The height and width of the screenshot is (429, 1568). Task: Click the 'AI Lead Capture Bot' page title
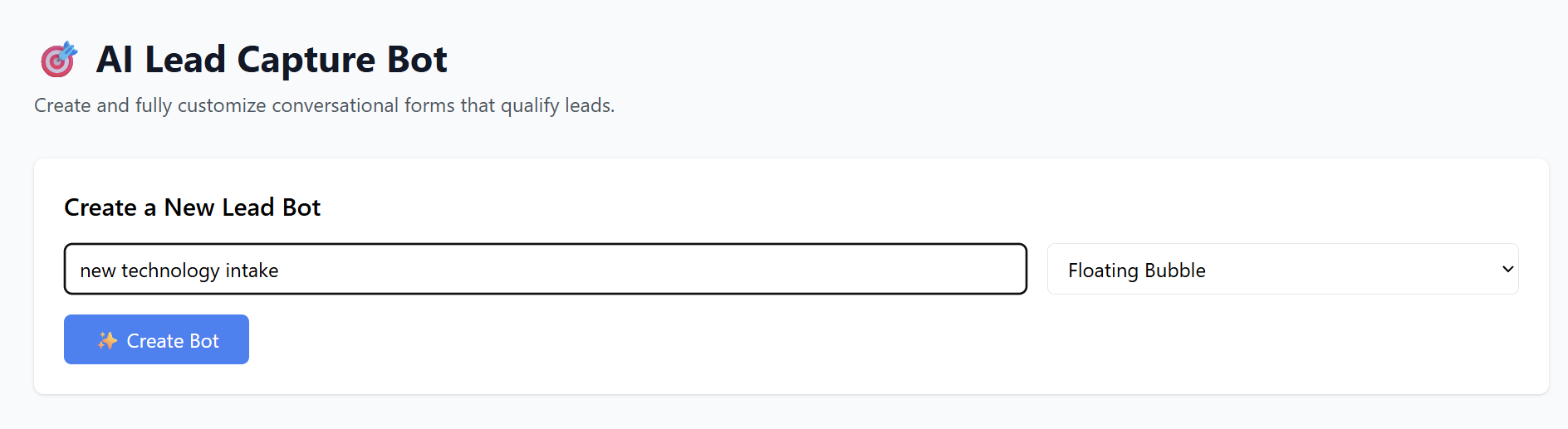point(272,60)
